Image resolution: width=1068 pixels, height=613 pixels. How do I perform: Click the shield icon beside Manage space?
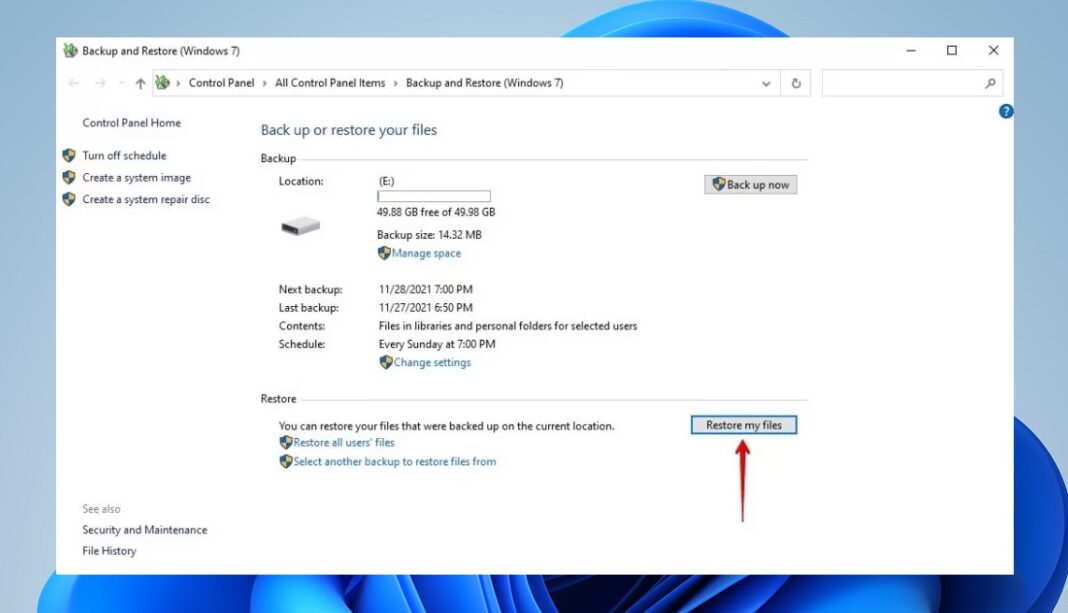[384, 253]
